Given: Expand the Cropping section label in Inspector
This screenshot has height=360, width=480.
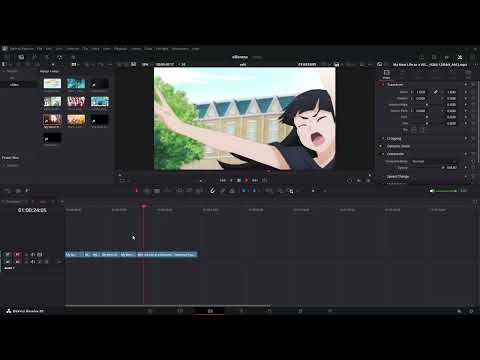Looking at the screenshot, I should [x=394, y=138].
